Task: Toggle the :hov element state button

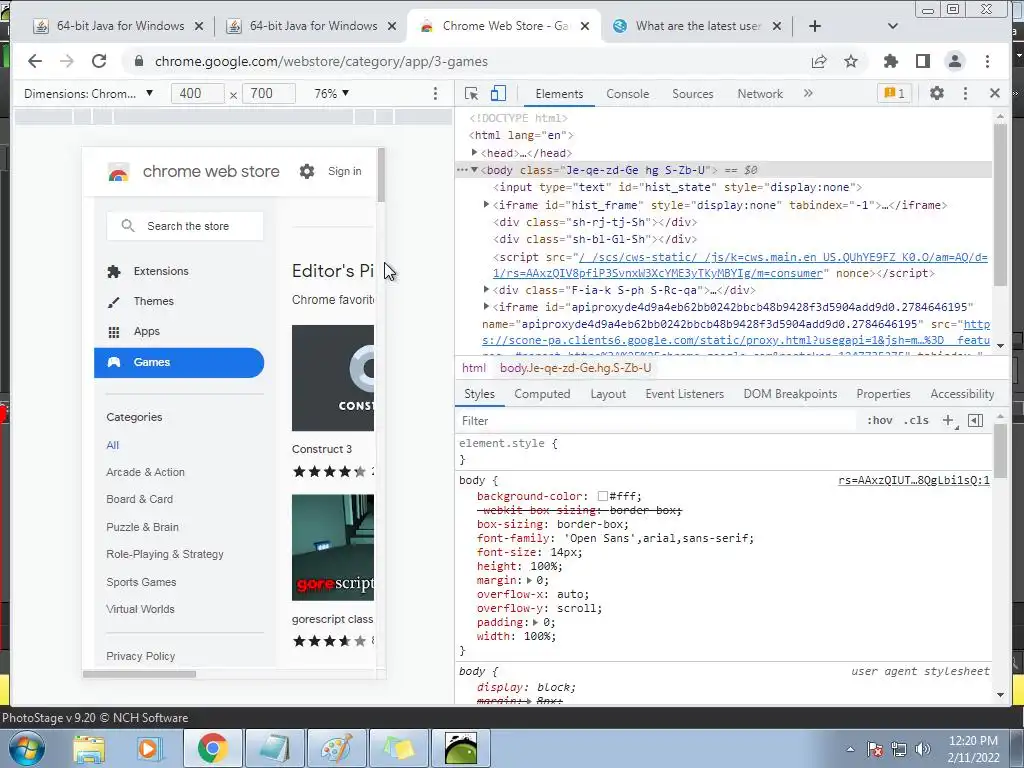Action: pos(879,421)
